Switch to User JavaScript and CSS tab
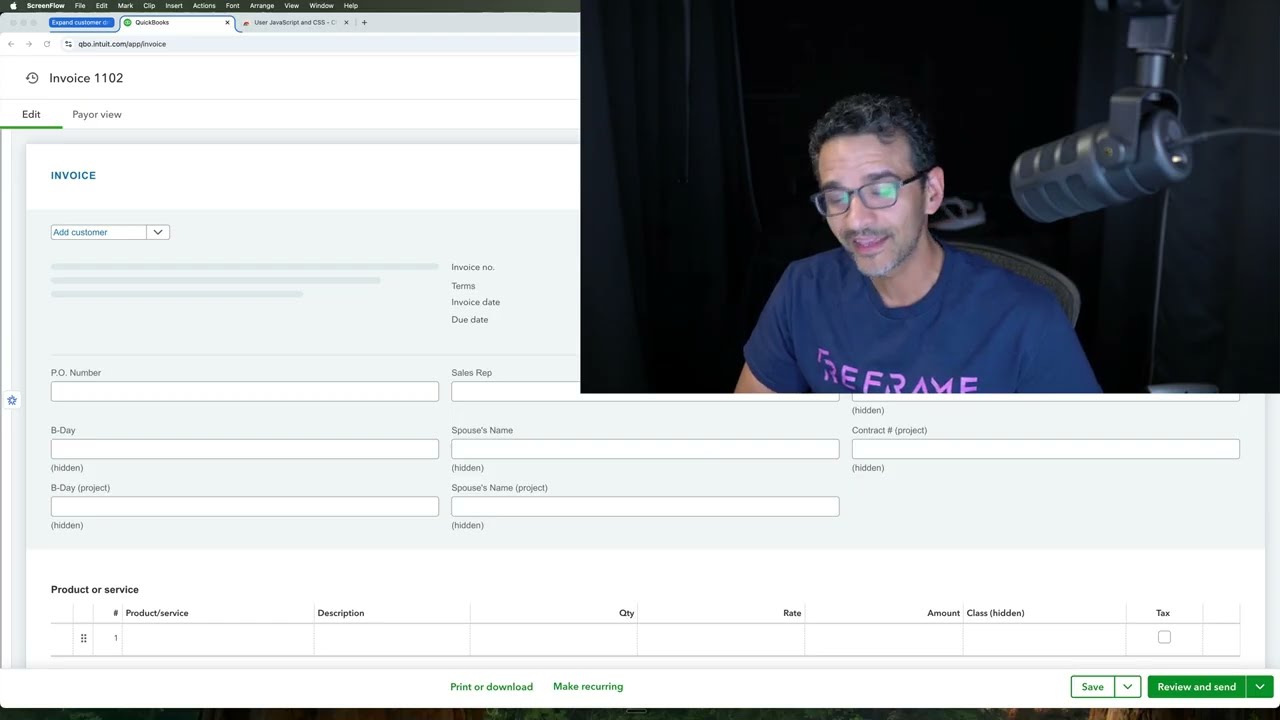Viewport: 1280px width, 720px height. point(295,22)
